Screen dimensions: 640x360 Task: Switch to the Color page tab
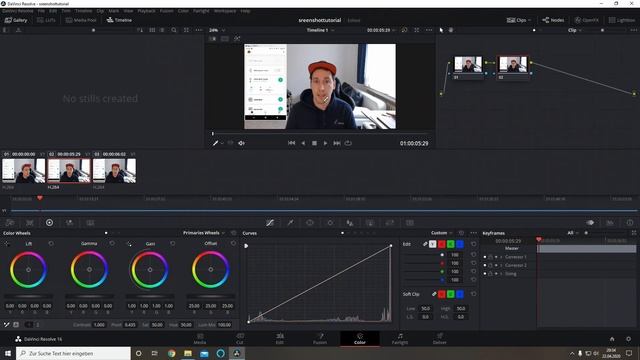click(x=360, y=338)
